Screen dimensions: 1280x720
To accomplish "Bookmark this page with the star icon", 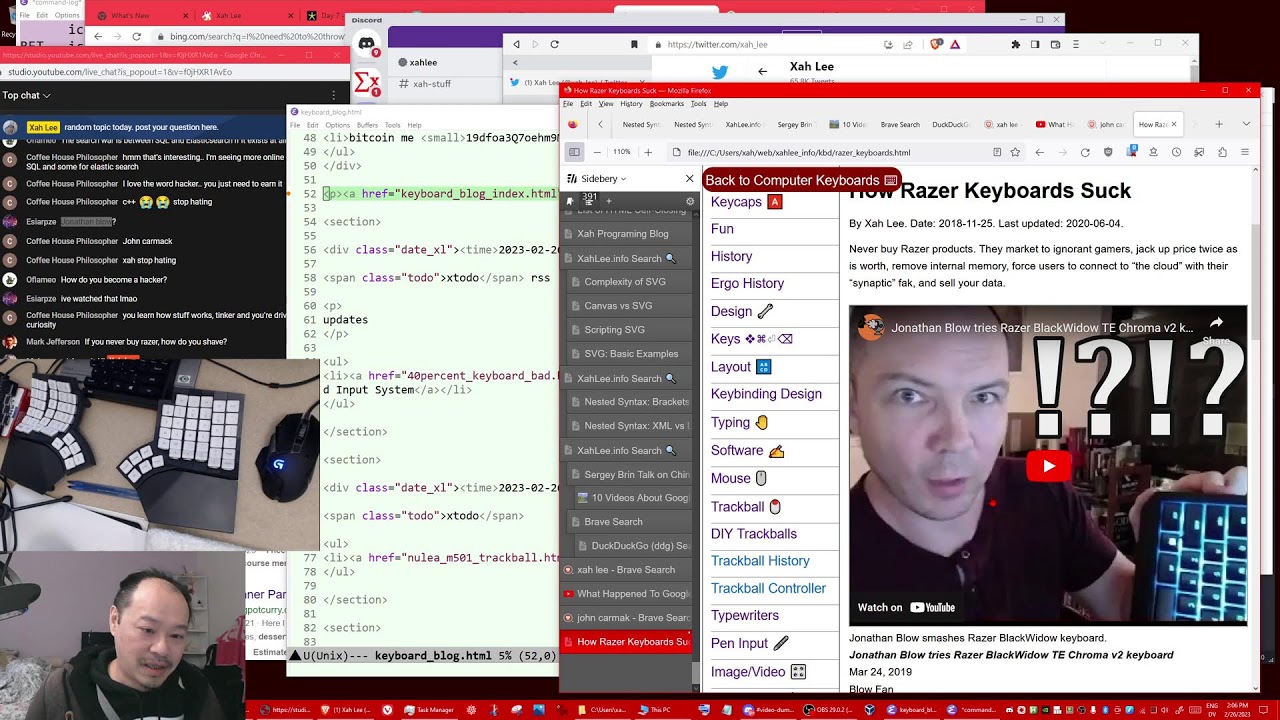I will point(1015,152).
